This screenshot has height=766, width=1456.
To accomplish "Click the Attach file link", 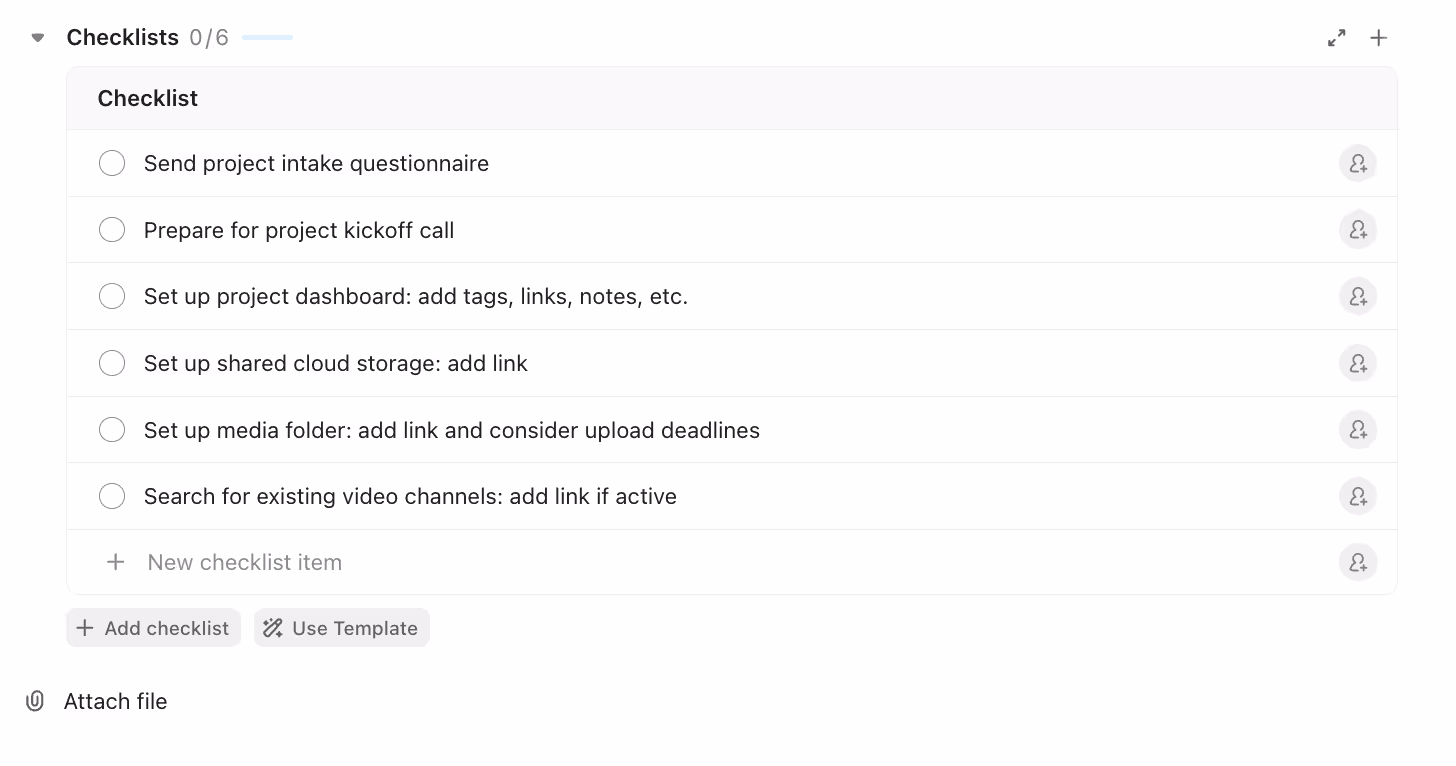I will [x=116, y=701].
